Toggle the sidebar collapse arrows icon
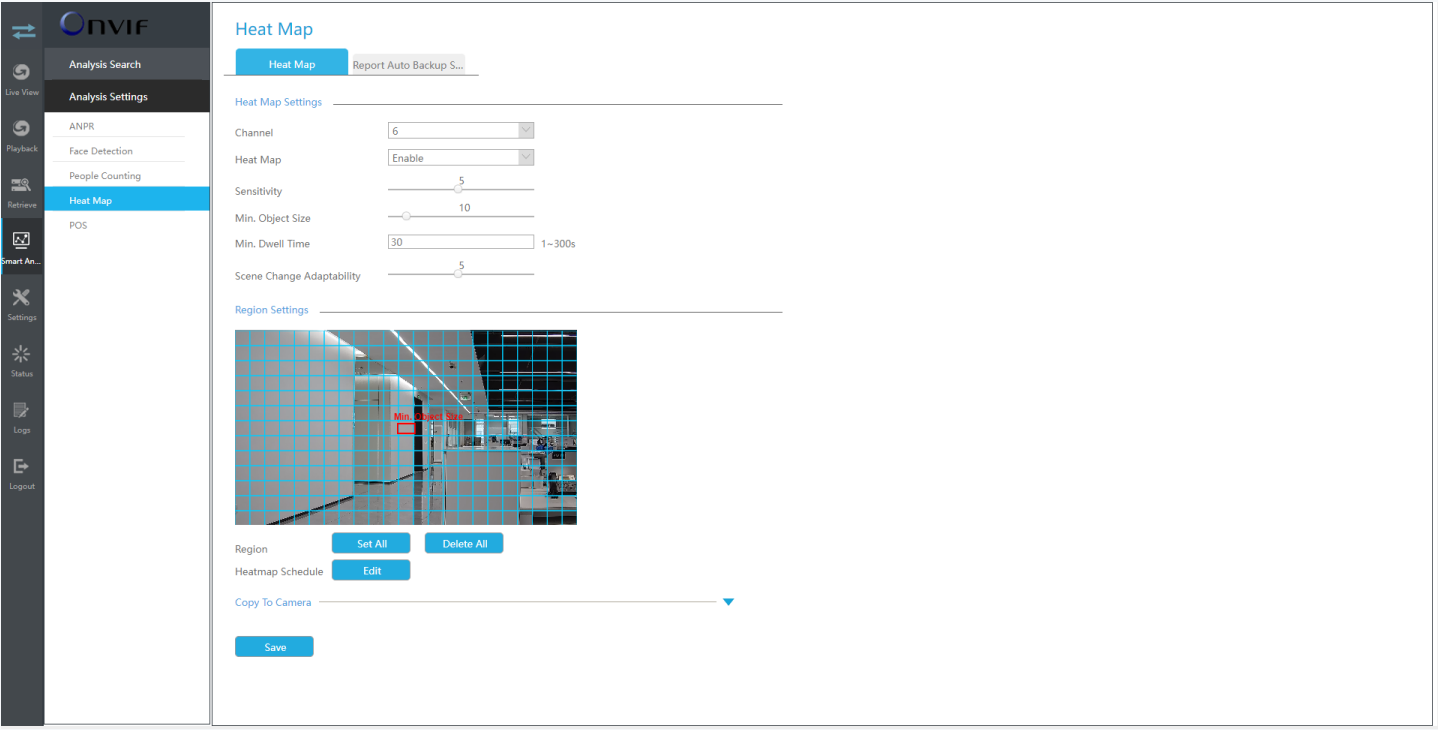The height and width of the screenshot is (730, 1438). [22, 31]
